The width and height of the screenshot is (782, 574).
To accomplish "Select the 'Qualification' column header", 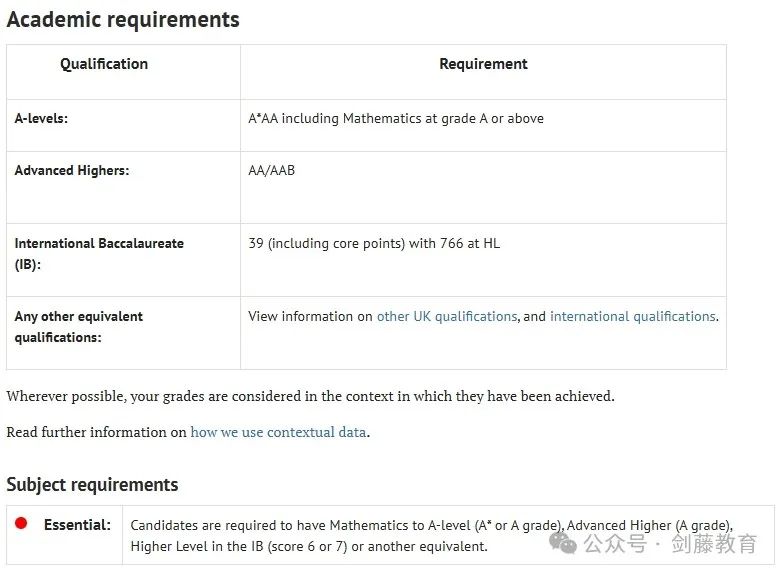I will (104, 64).
